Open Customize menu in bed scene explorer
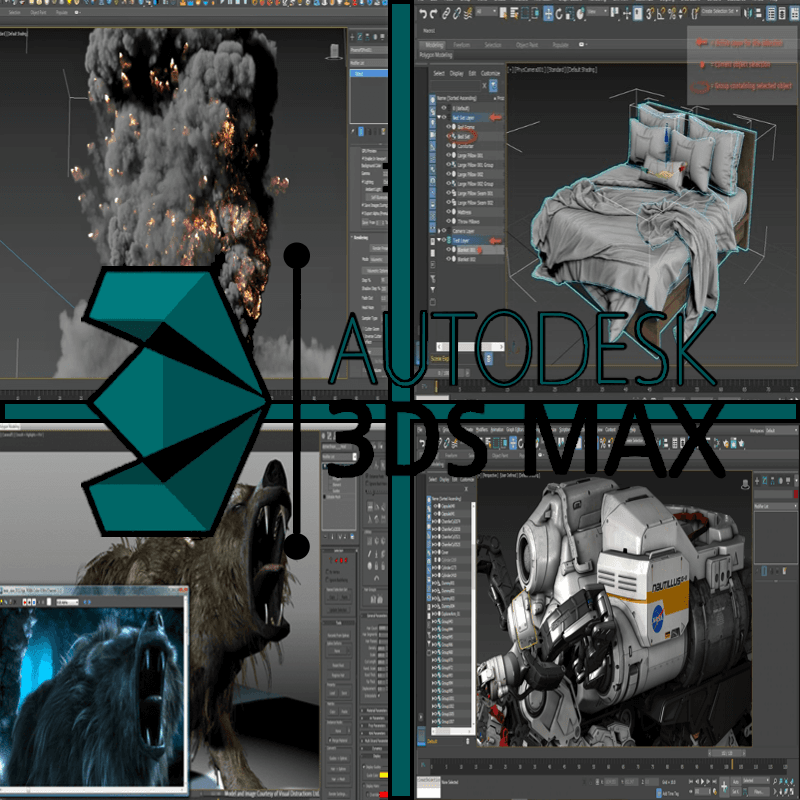800x800 pixels. [x=490, y=73]
